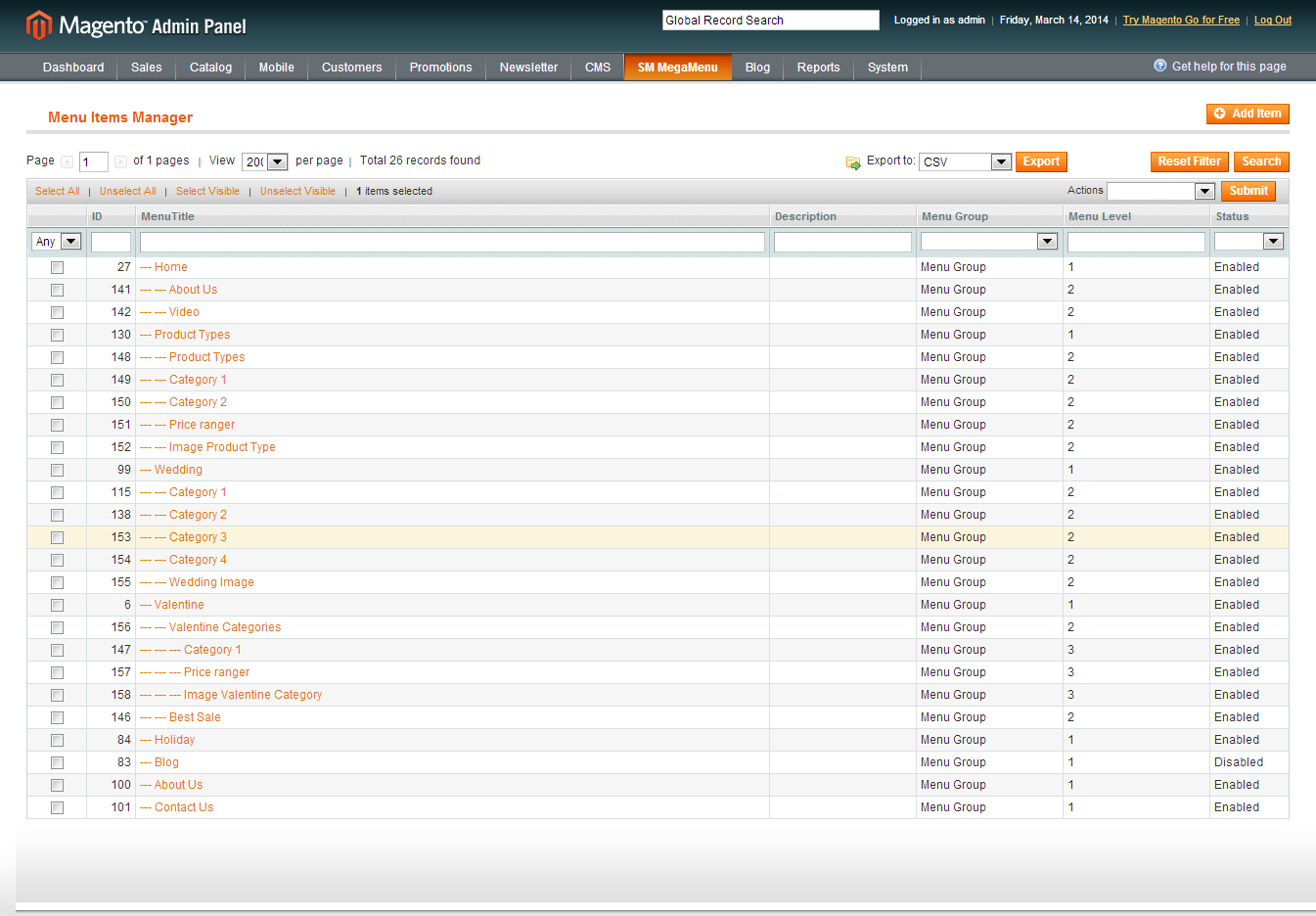Open the CMS menu
This screenshot has height=916, width=1316.
[598, 68]
